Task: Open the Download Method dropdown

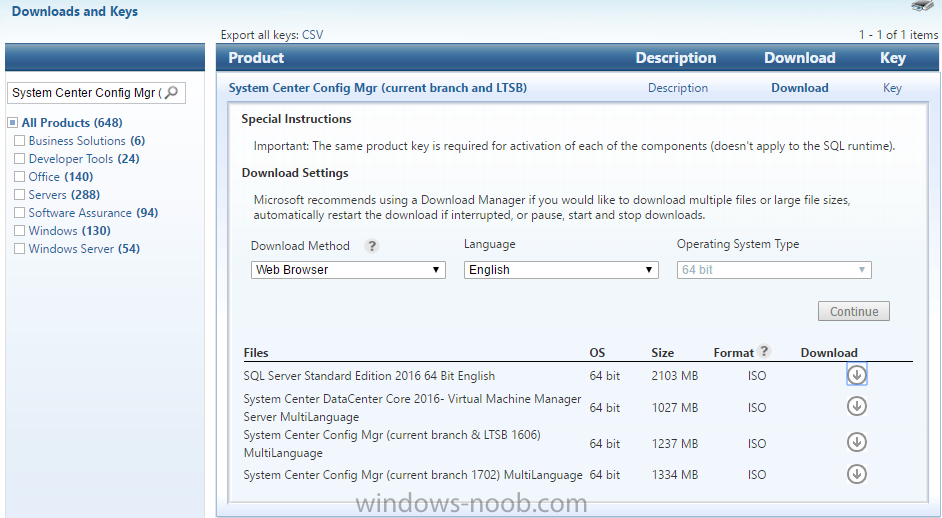Action: (x=348, y=270)
